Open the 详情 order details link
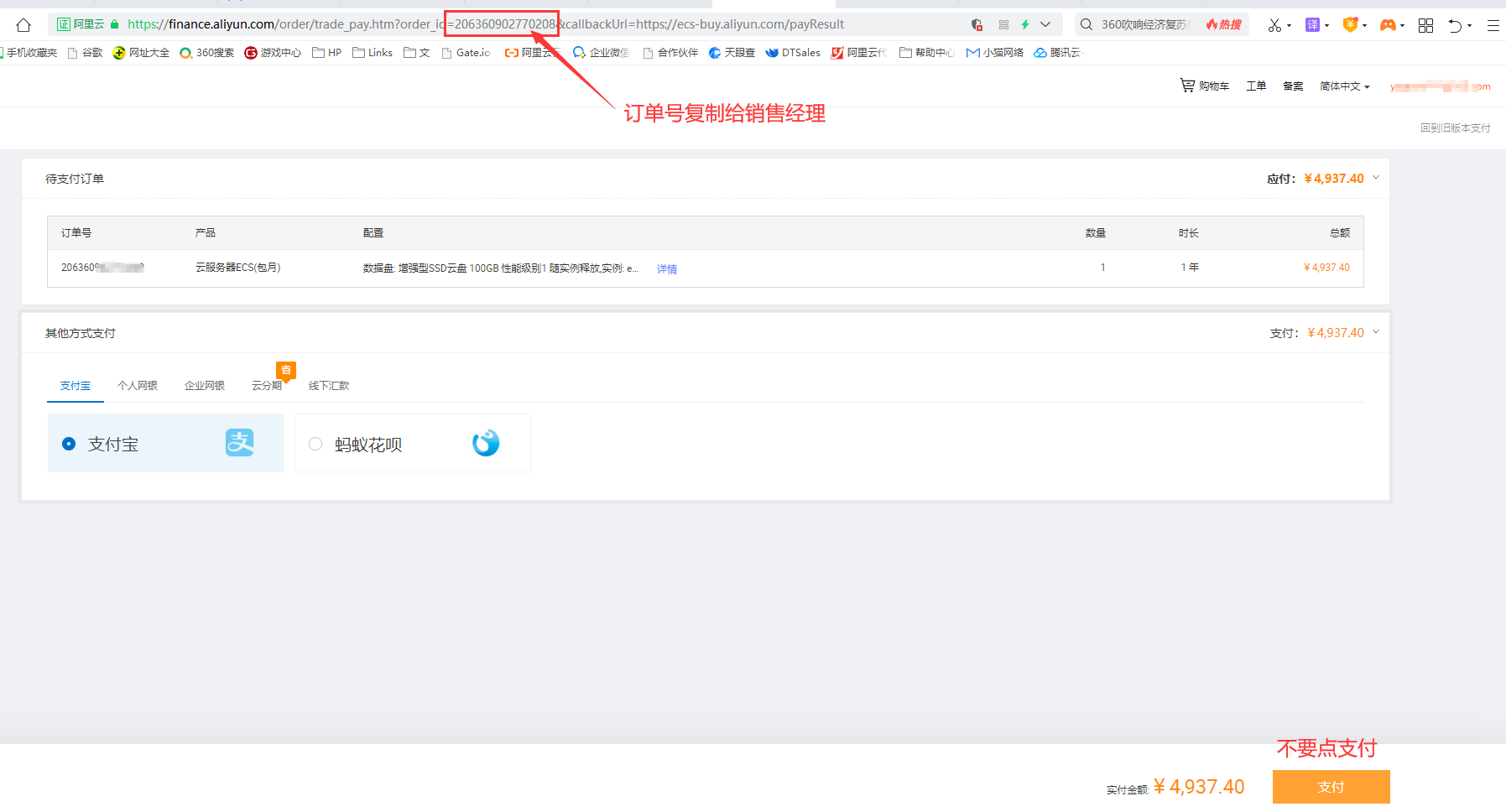This screenshot has width=1506, height=812. point(667,269)
